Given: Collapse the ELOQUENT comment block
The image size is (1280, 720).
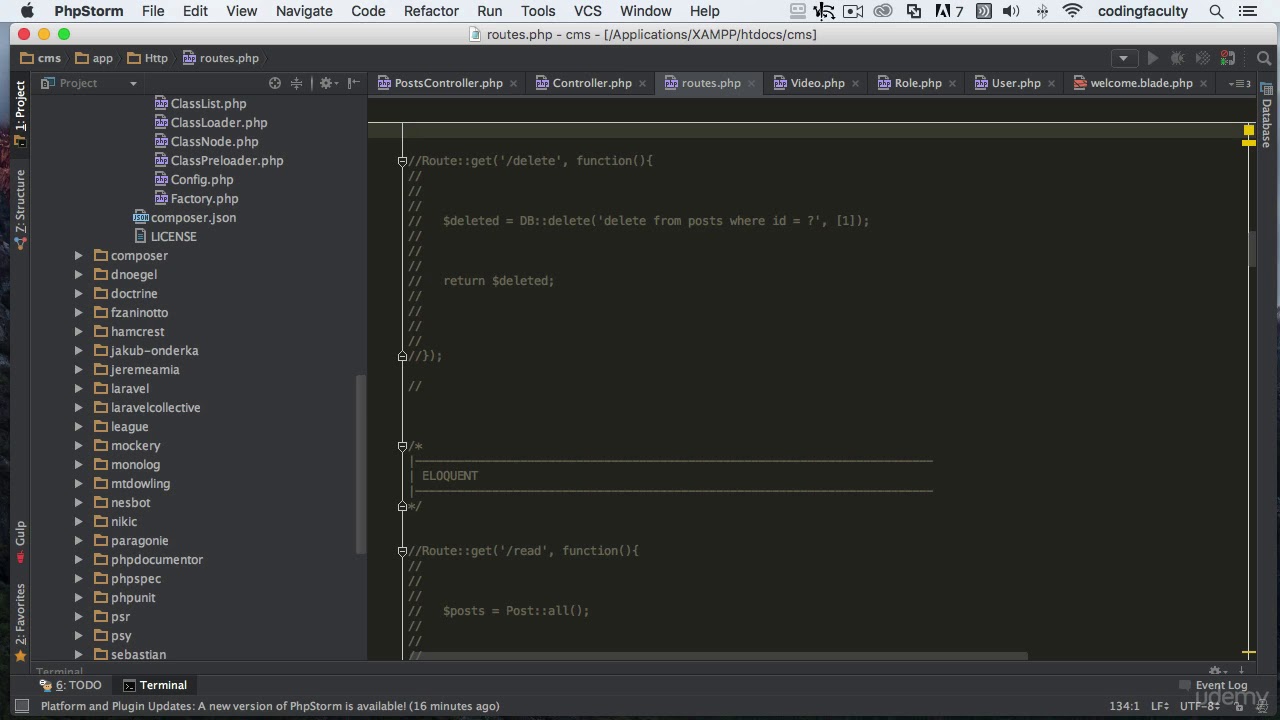Looking at the screenshot, I should pos(402,446).
